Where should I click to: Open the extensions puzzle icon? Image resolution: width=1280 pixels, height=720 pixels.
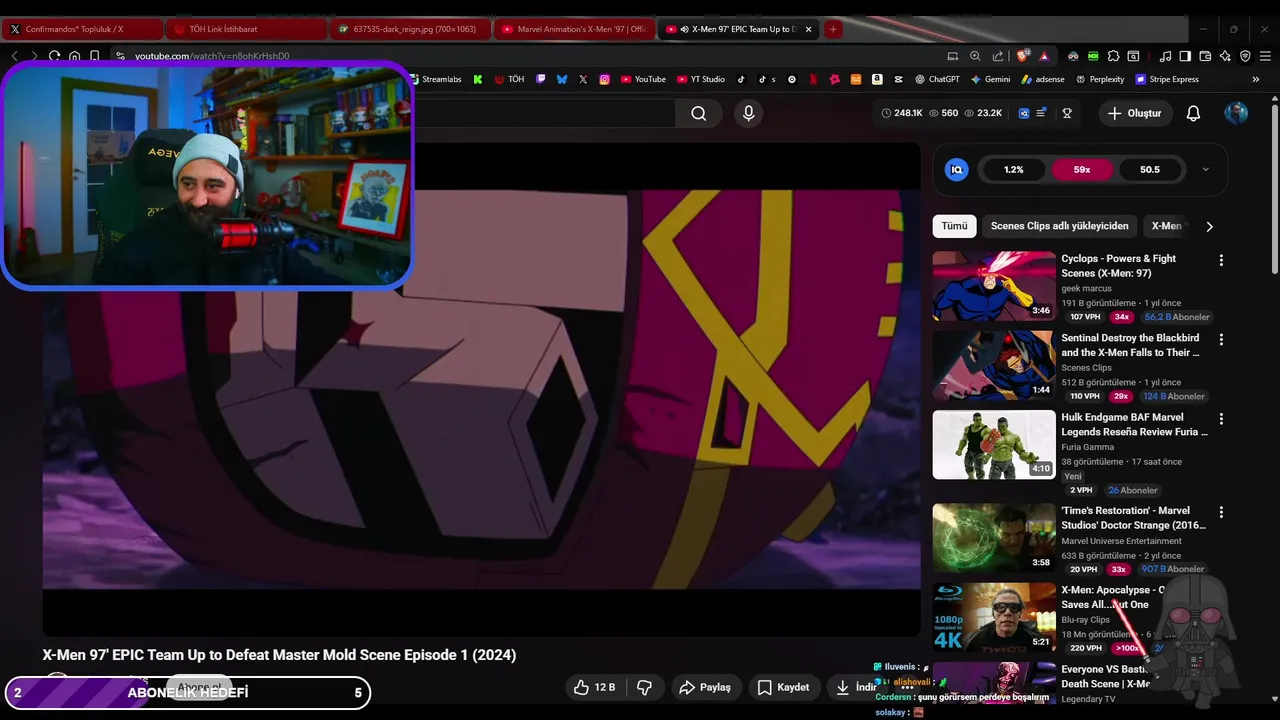1113,56
